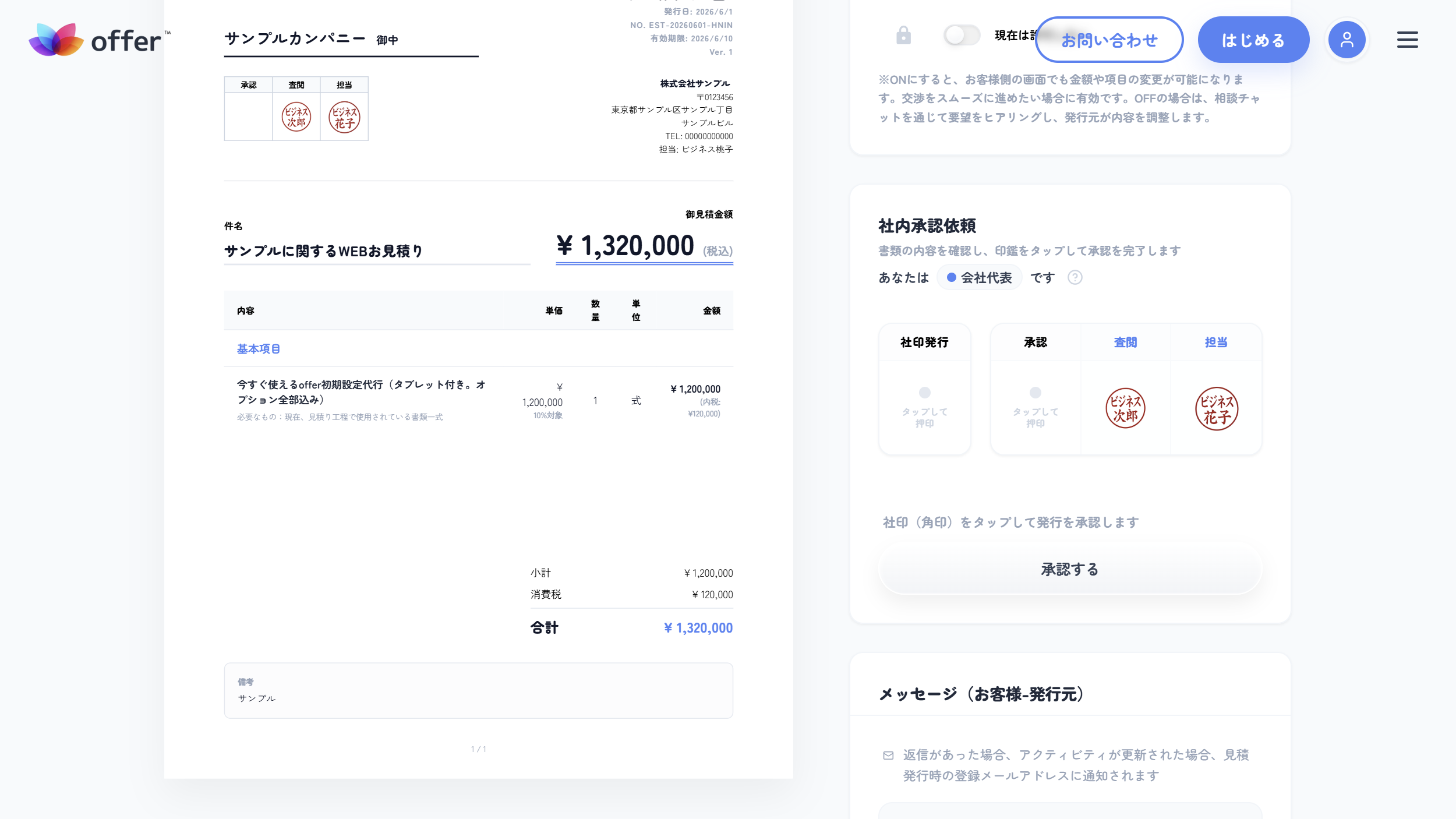Screen dimensions: 1456x819
Task: Click ビジネス花子 stamp in approval panel
Action: 1217,408
